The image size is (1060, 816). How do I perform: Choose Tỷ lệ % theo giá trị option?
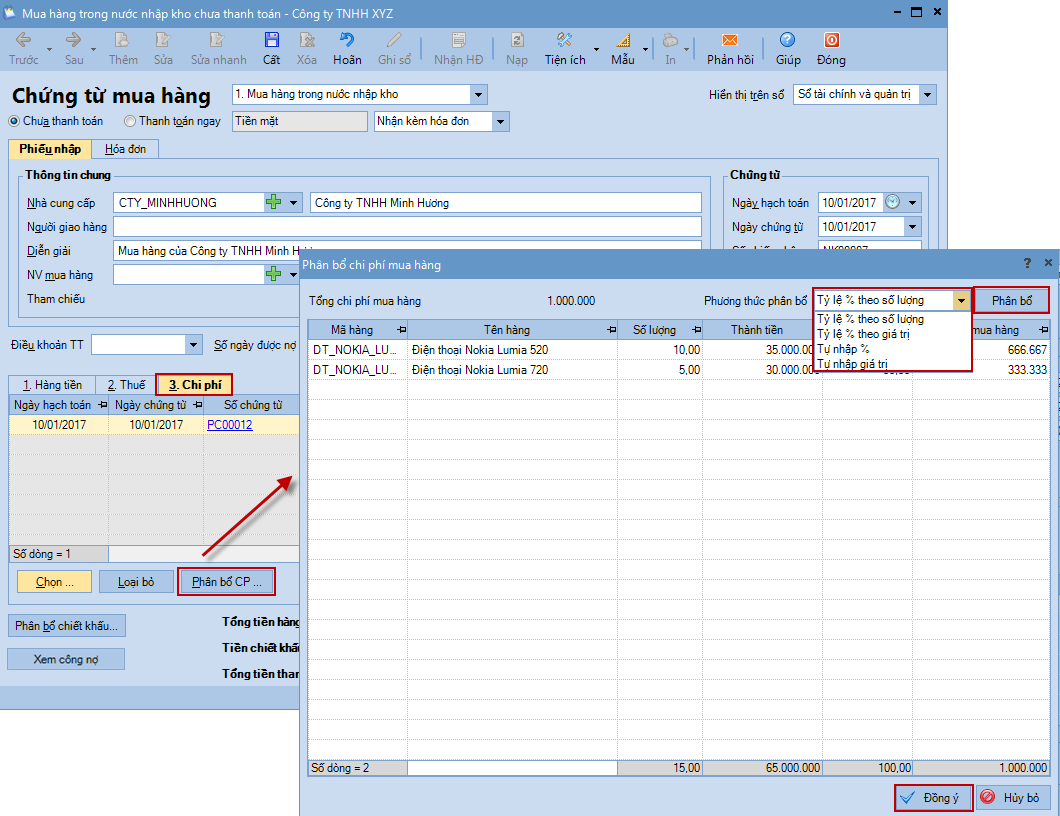click(x=862, y=334)
